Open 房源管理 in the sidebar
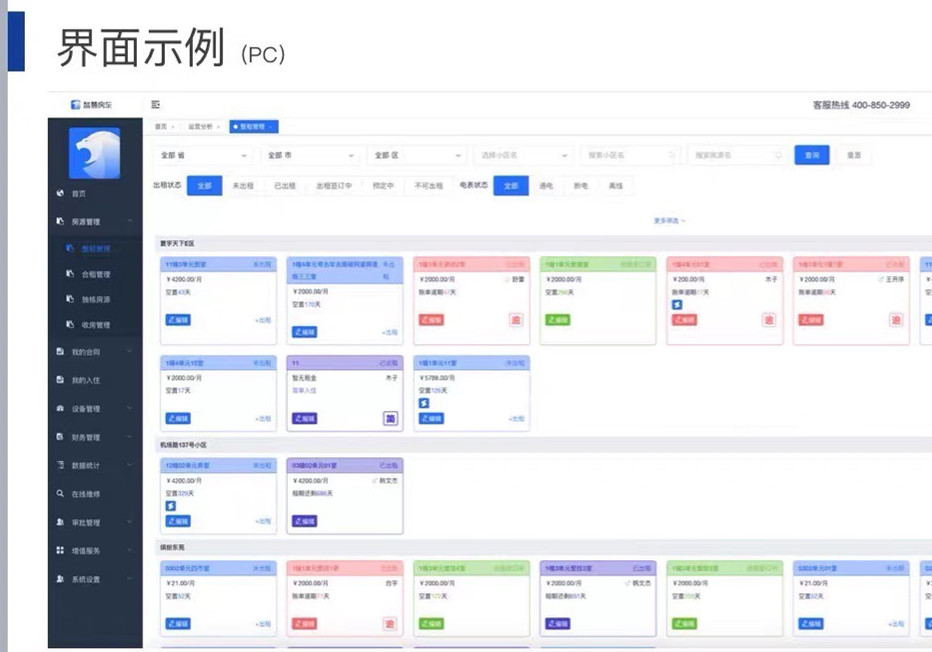The height and width of the screenshot is (652, 932). 86,222
